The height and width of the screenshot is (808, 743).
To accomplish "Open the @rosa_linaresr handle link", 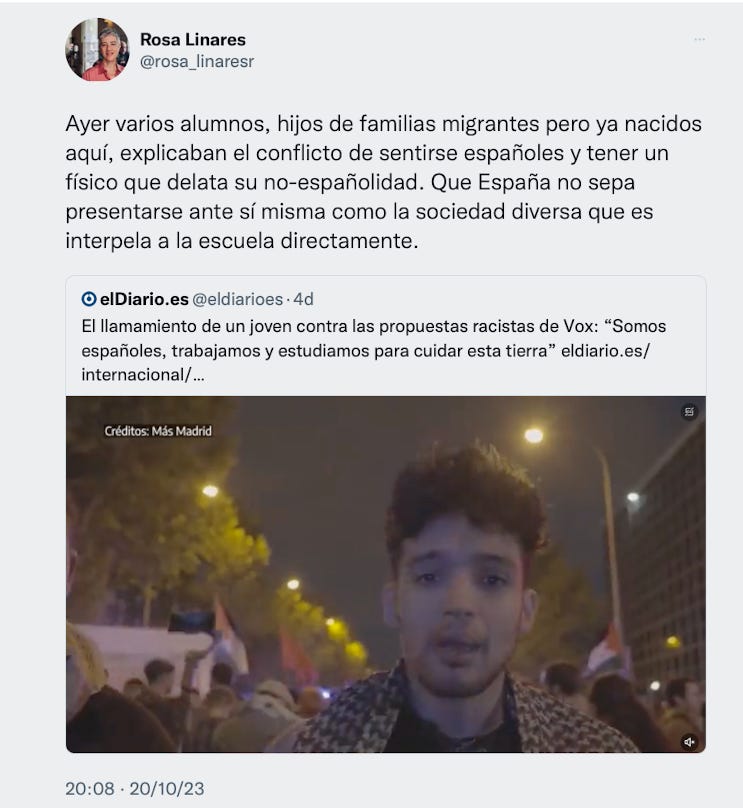I will (197, 61).
